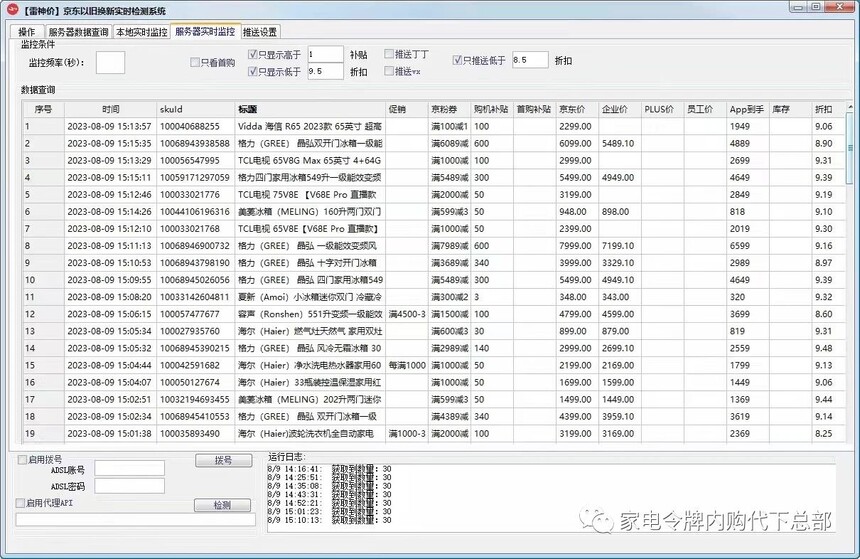Click the proxy API address field
860x559 pixels.
pos(135,520)
